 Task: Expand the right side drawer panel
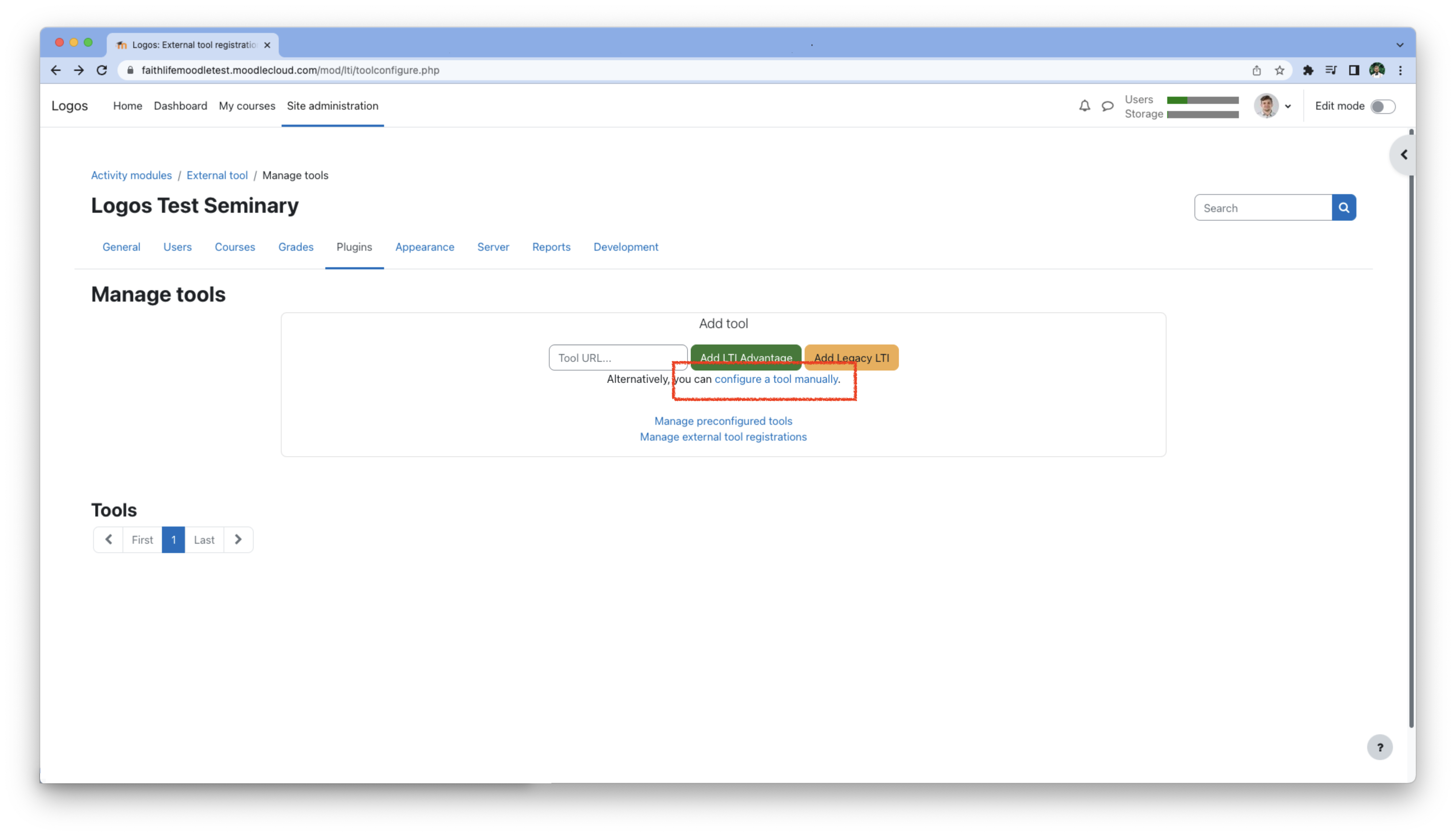(1404, 154)
